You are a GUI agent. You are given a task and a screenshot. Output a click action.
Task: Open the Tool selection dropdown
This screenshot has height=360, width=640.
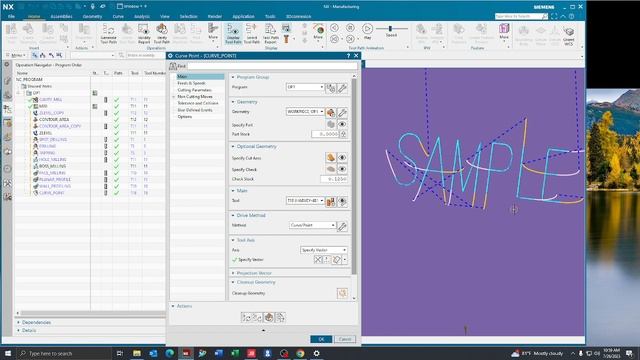(x=305, y=201)
